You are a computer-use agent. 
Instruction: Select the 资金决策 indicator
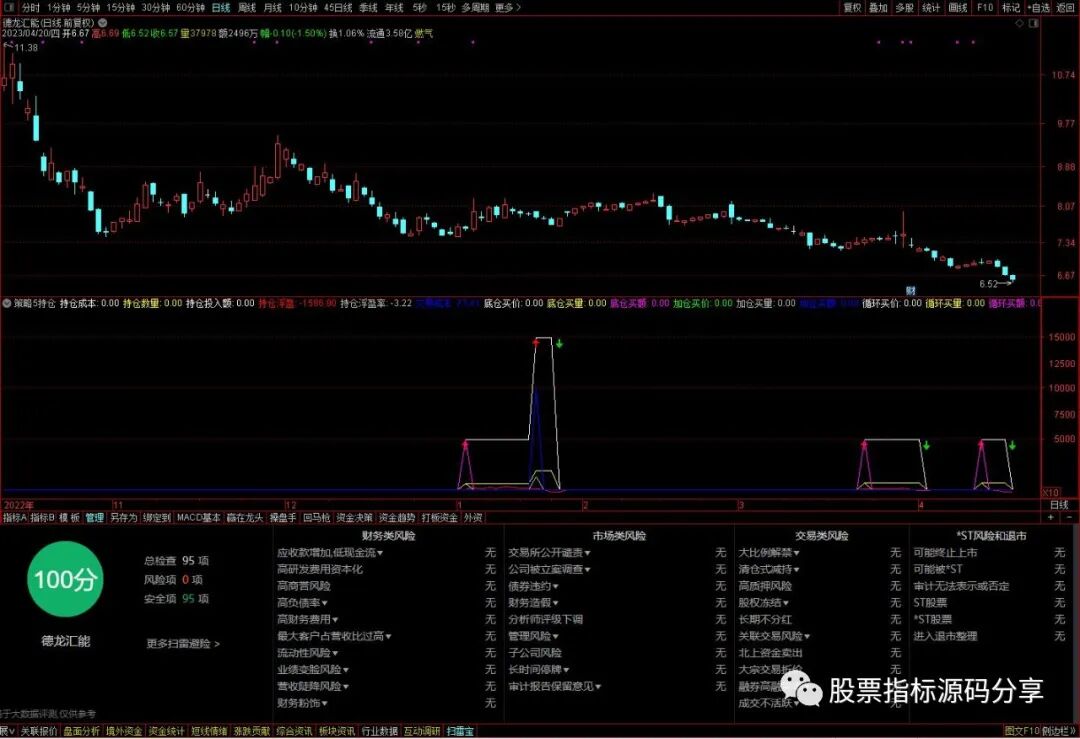(355, 517)
